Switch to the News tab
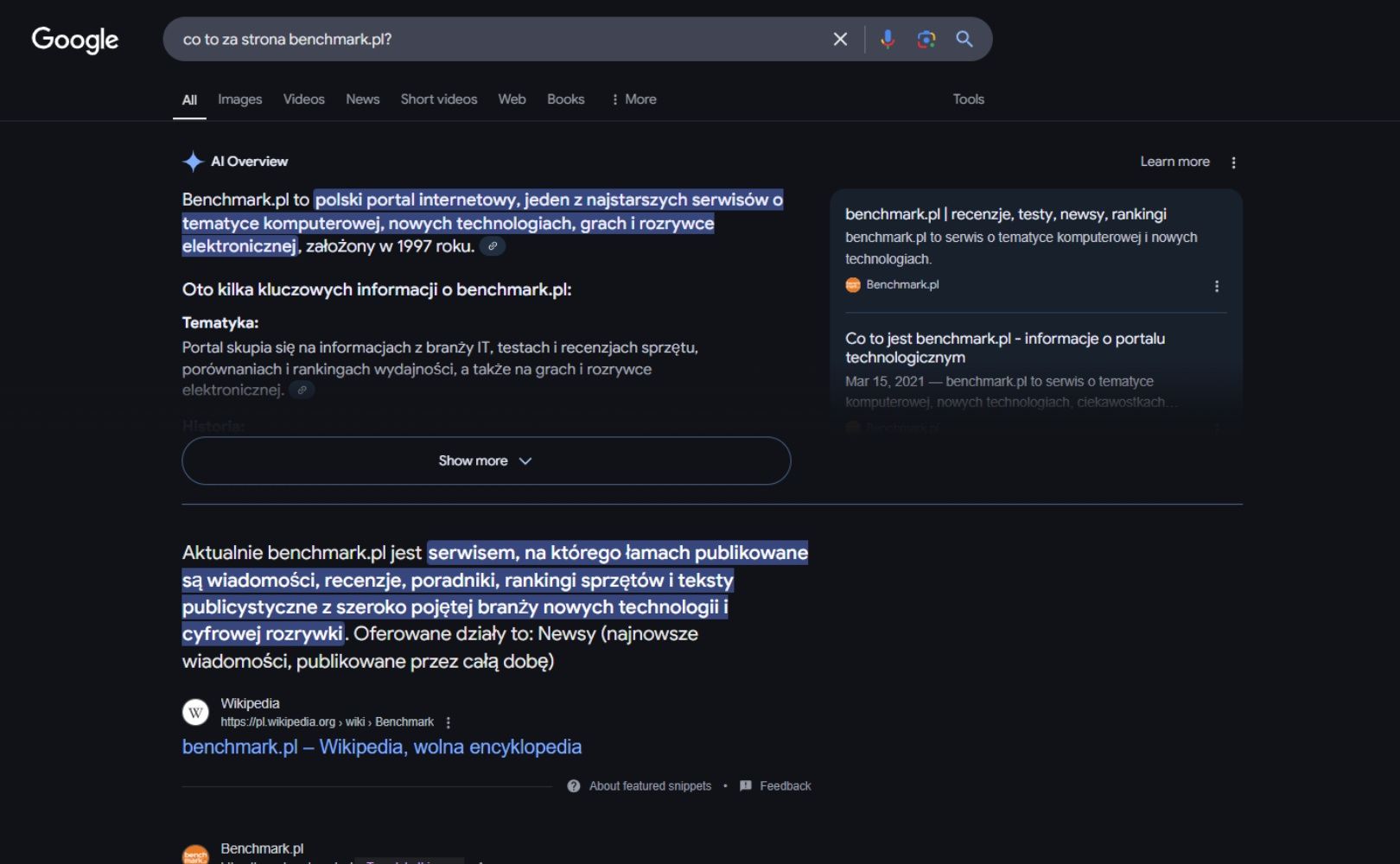The height and width of the screenshot is (864, 1400). [x=362, y=99]
